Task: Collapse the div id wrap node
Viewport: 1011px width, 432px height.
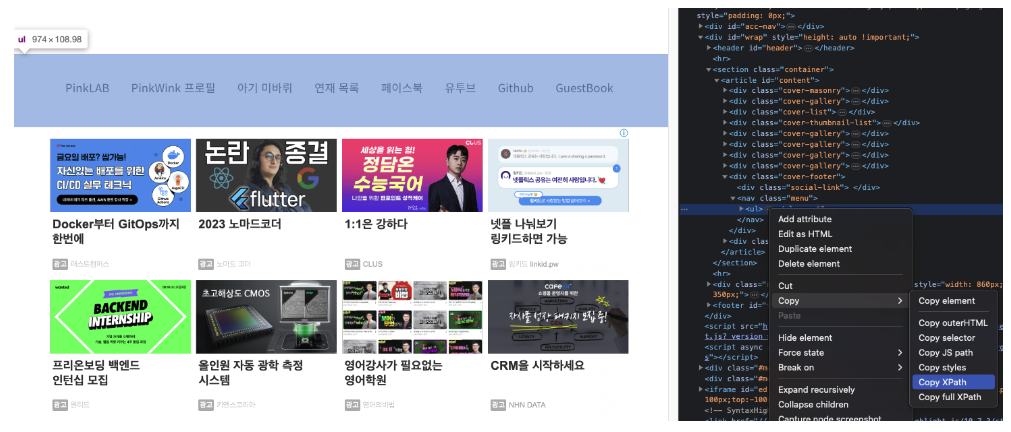Action: coord(701,37)
